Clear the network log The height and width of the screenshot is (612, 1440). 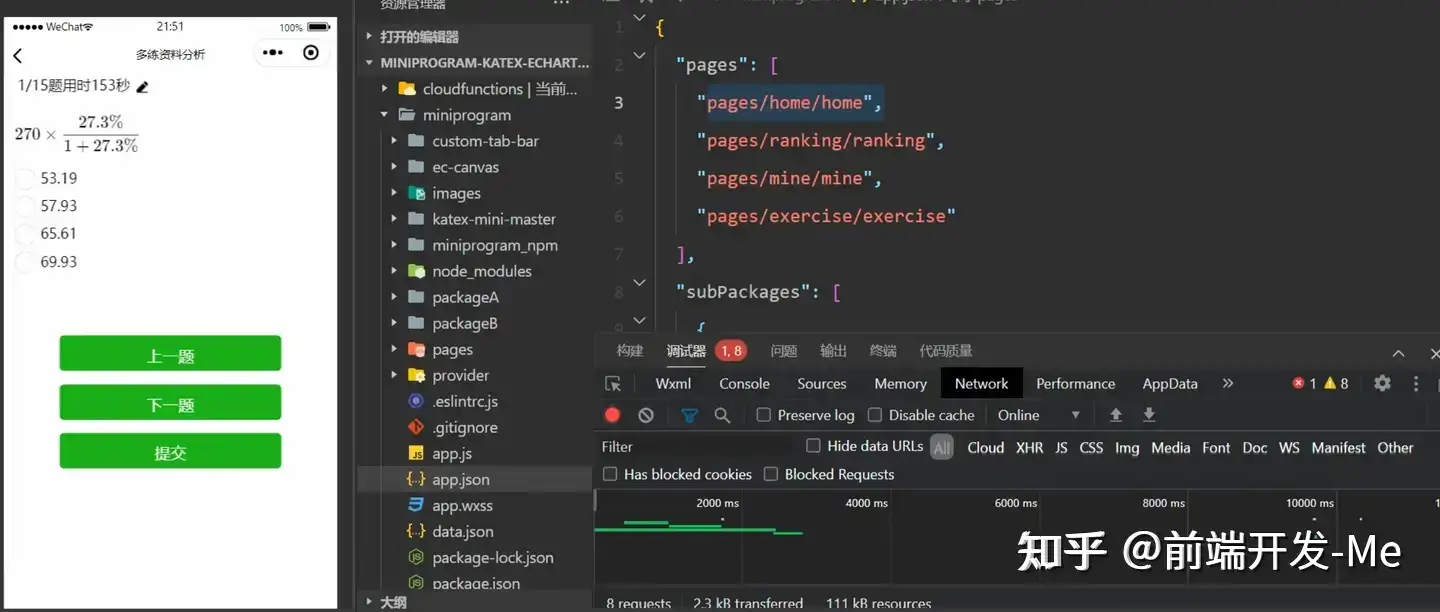(646, 415)
